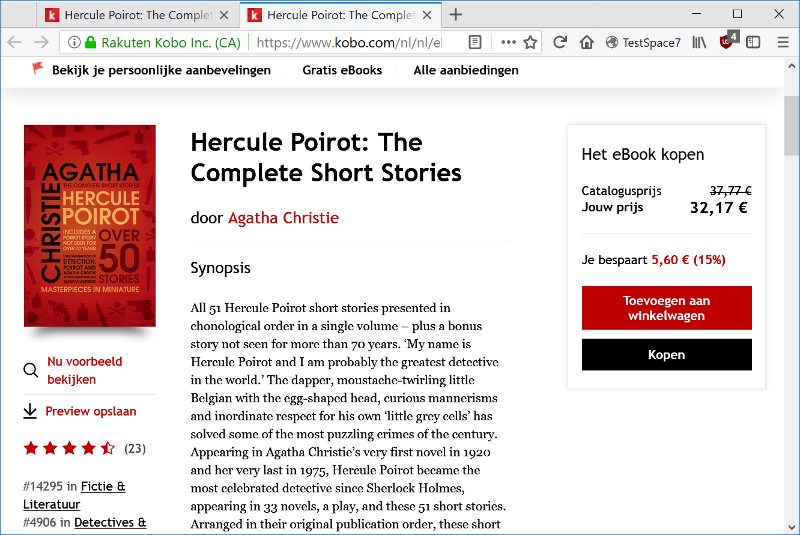Open the Firefox hamburger menu
This screenshot has height=535, width=800.
(783, 42)
